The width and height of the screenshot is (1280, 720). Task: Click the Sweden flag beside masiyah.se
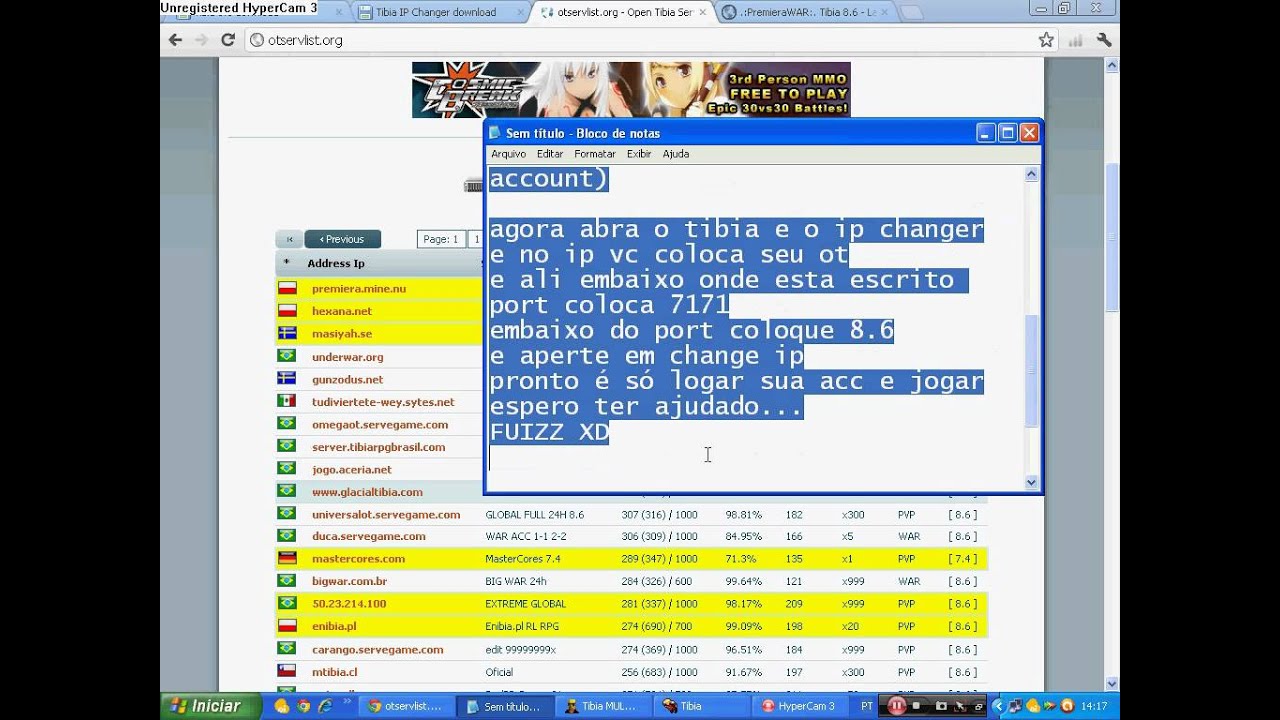(287, 334)
